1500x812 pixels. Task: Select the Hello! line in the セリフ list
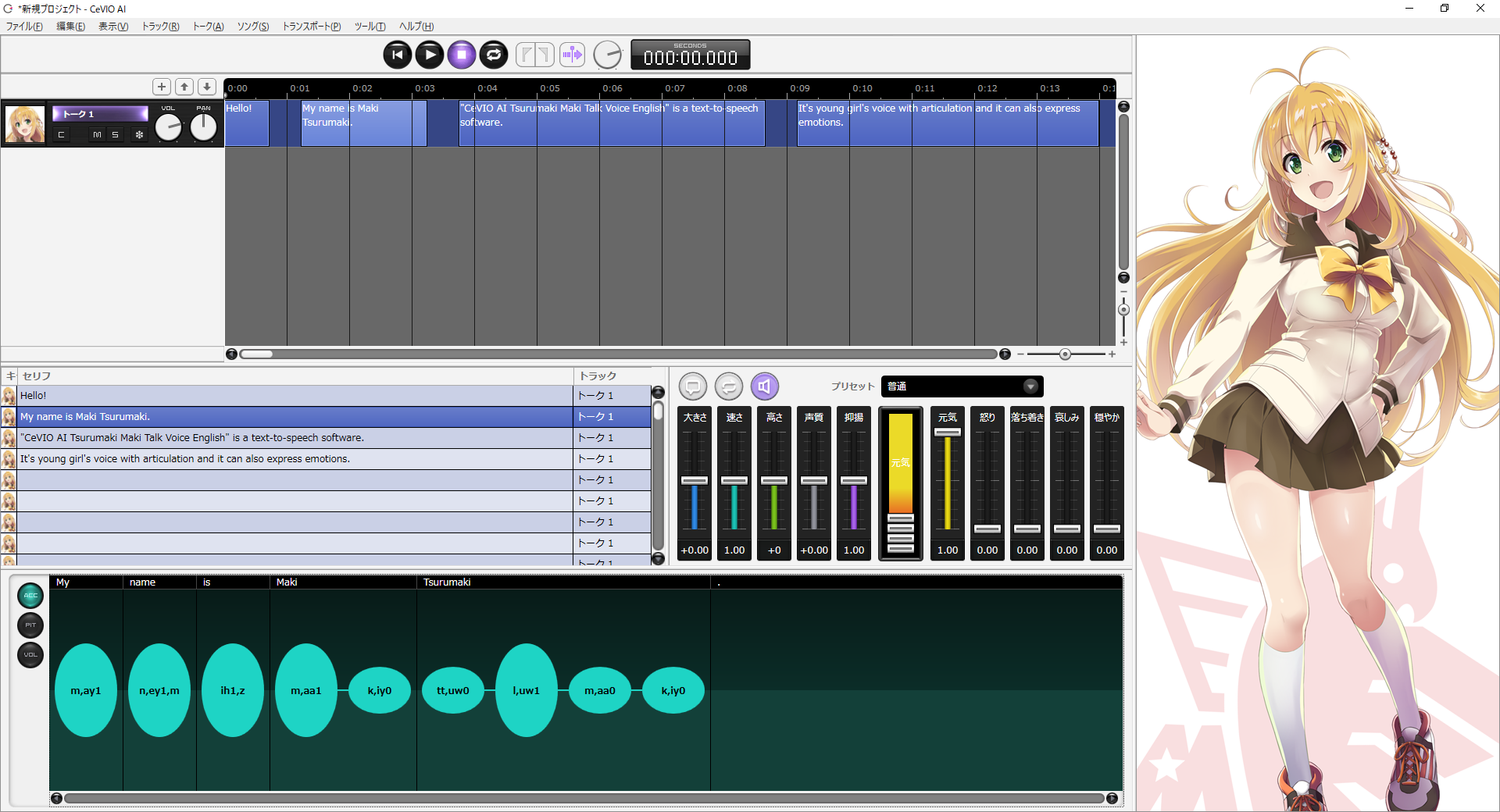[295, 396]
